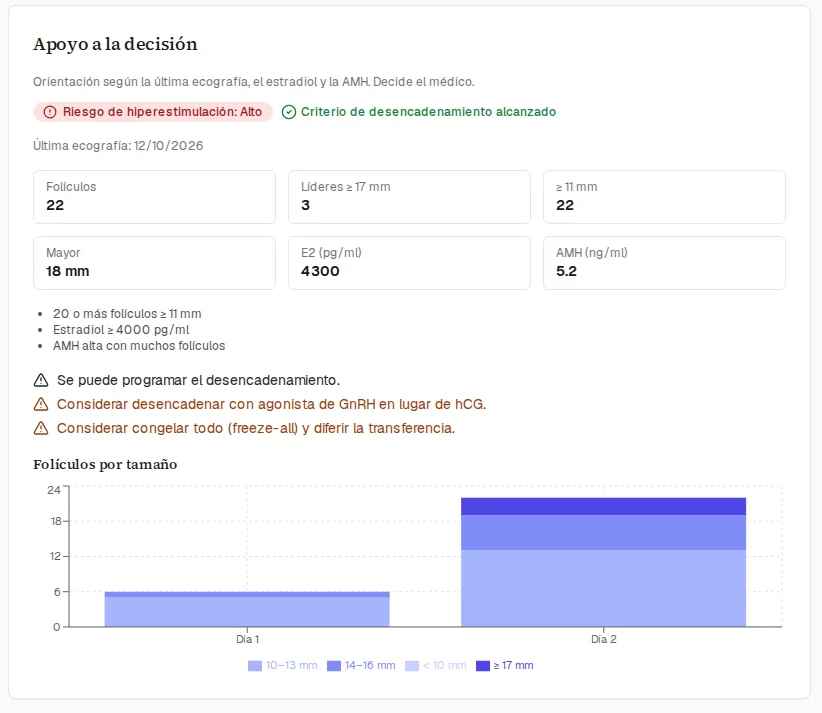
Task: Click the alert icon in the hyperstimulation risk badge
Action: (x=50, y=112)
